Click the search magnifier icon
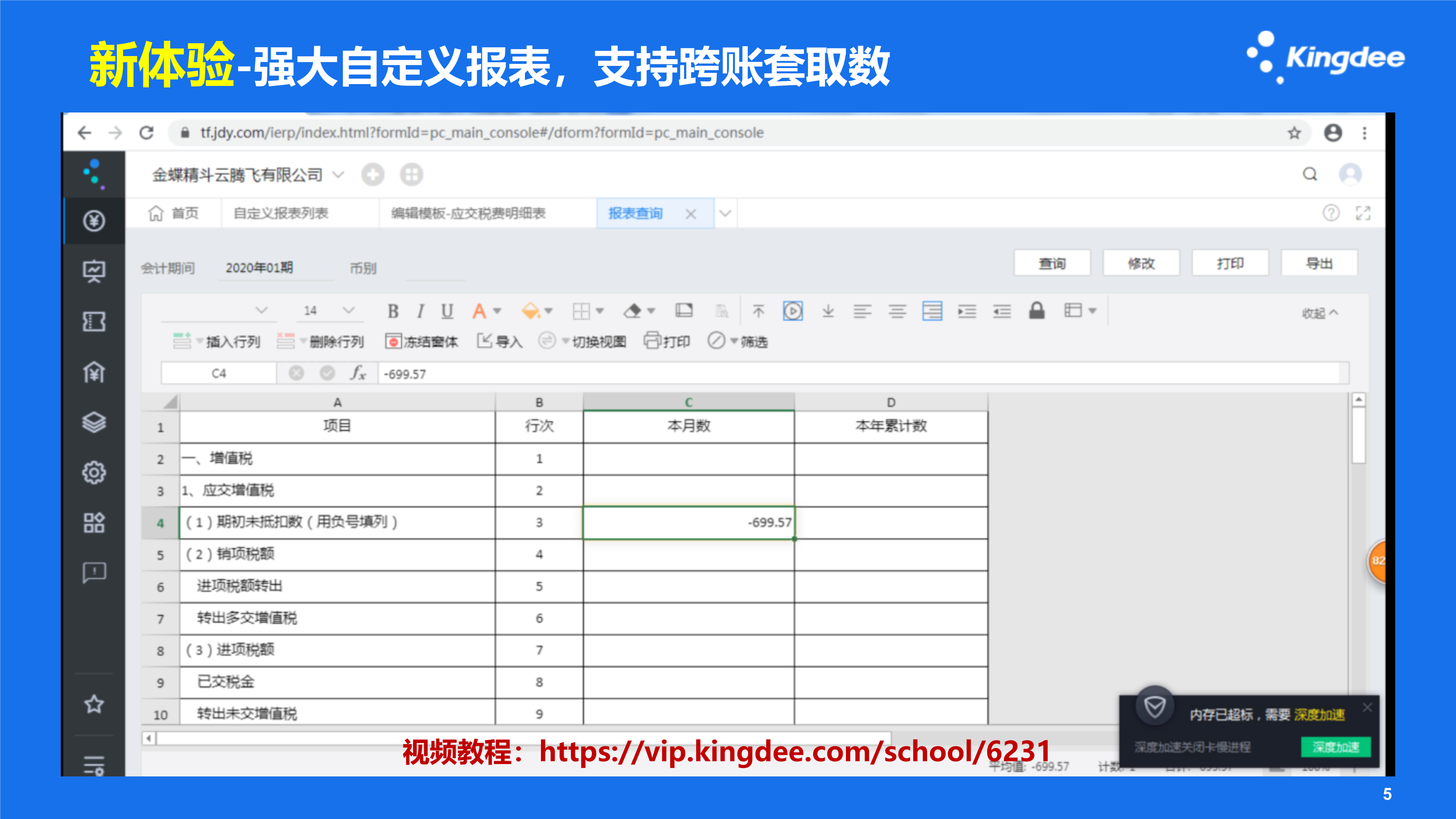The image size is (1456, 819). [x=1310, y=174]
